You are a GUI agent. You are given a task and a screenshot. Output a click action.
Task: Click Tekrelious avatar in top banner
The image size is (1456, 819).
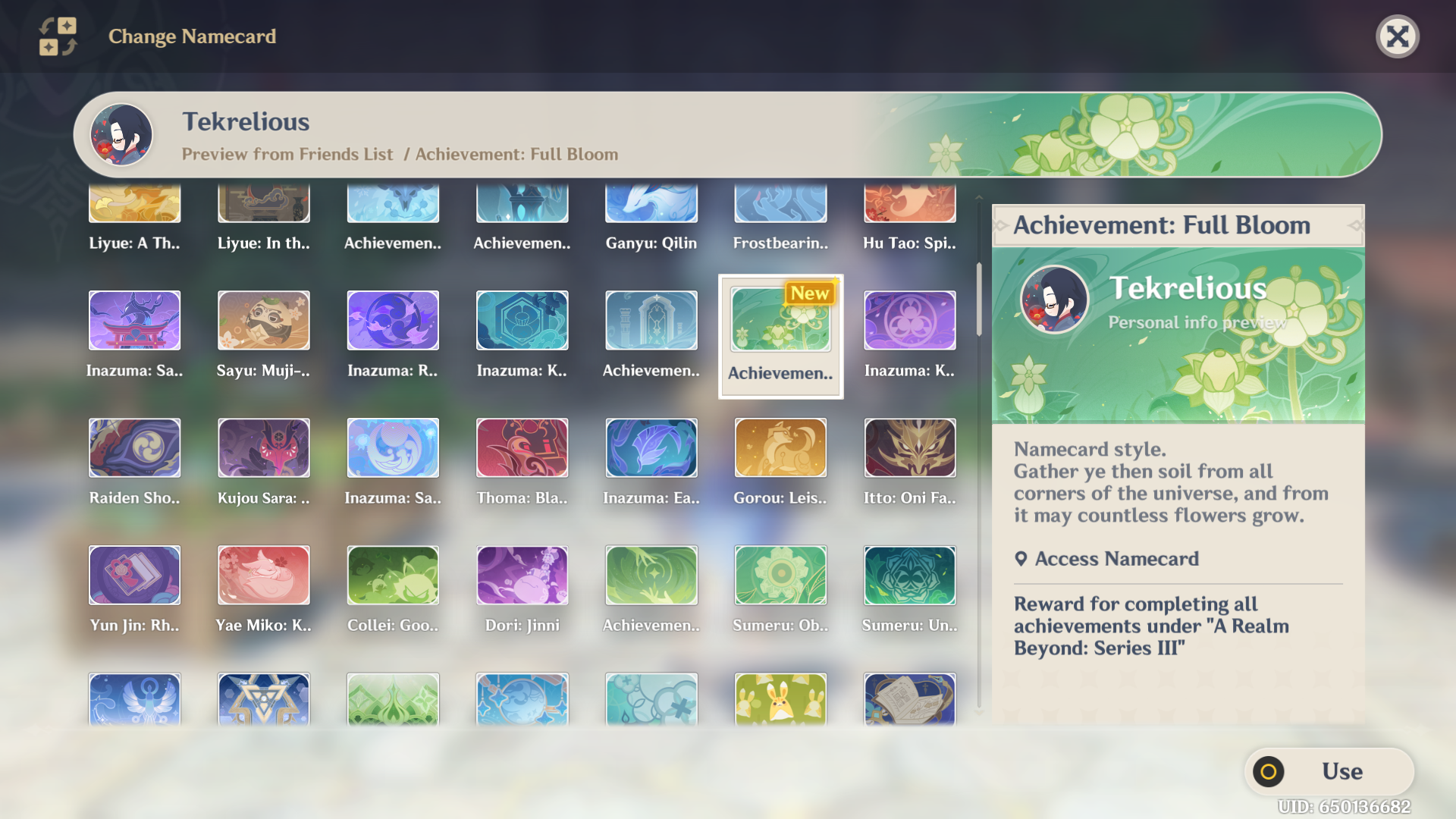pos(121,135)
